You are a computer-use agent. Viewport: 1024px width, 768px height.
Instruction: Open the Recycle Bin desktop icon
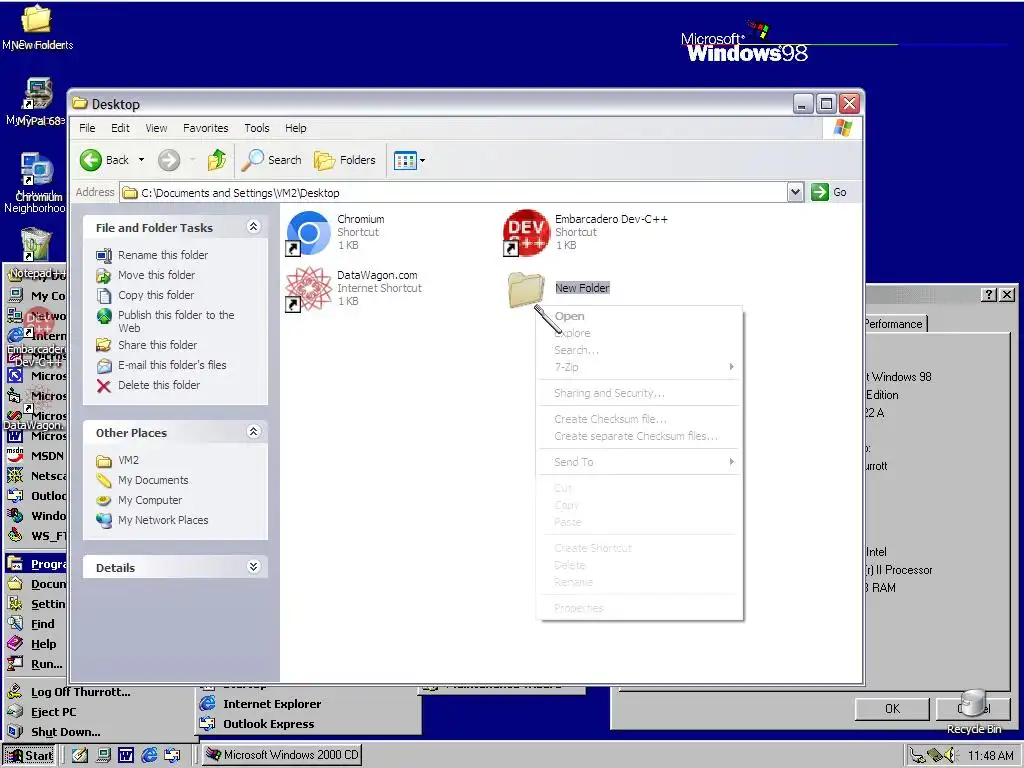click(973, 712)
